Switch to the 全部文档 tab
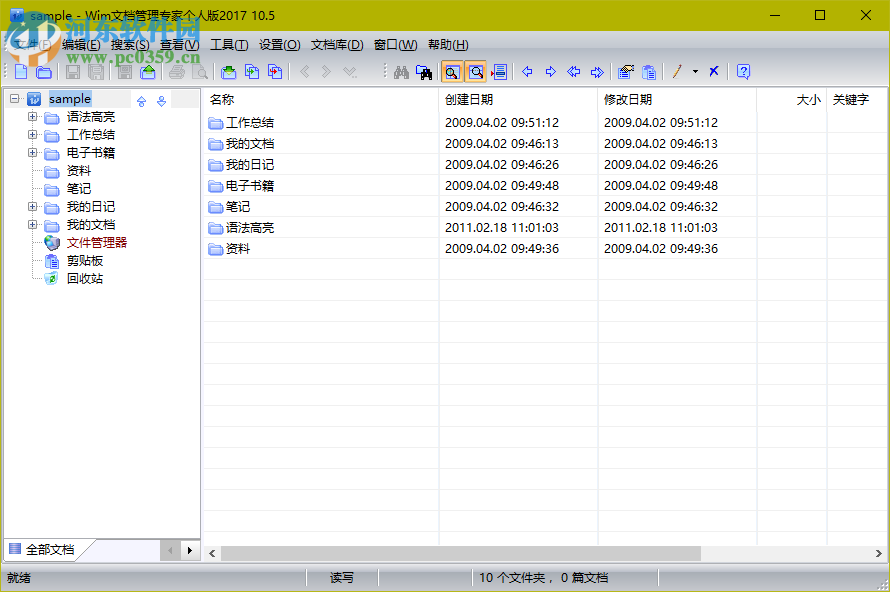The width and height of the screenshot is (890, 592). [50, 549]
